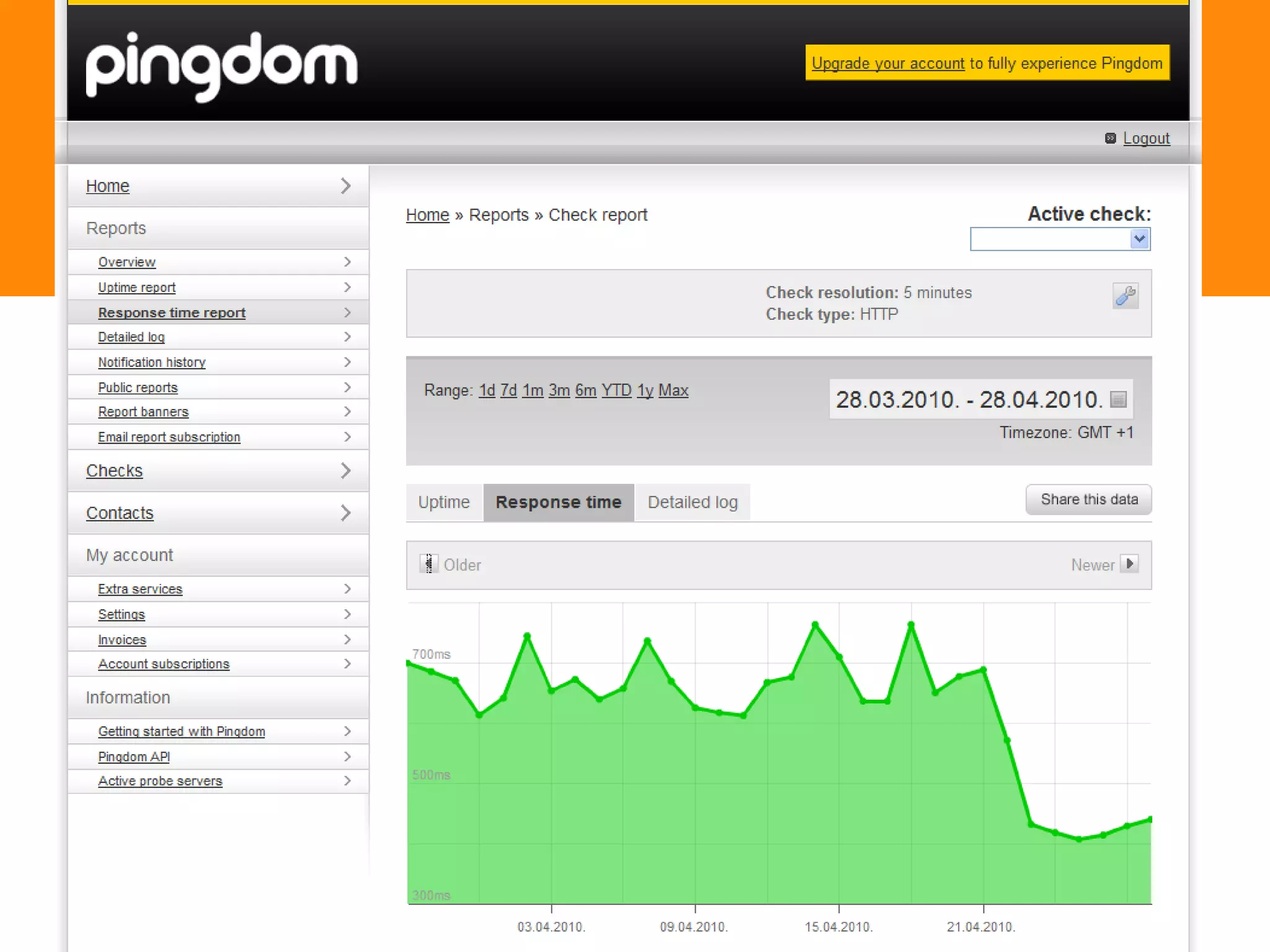Set range to Max

click(x=673, y=390)
